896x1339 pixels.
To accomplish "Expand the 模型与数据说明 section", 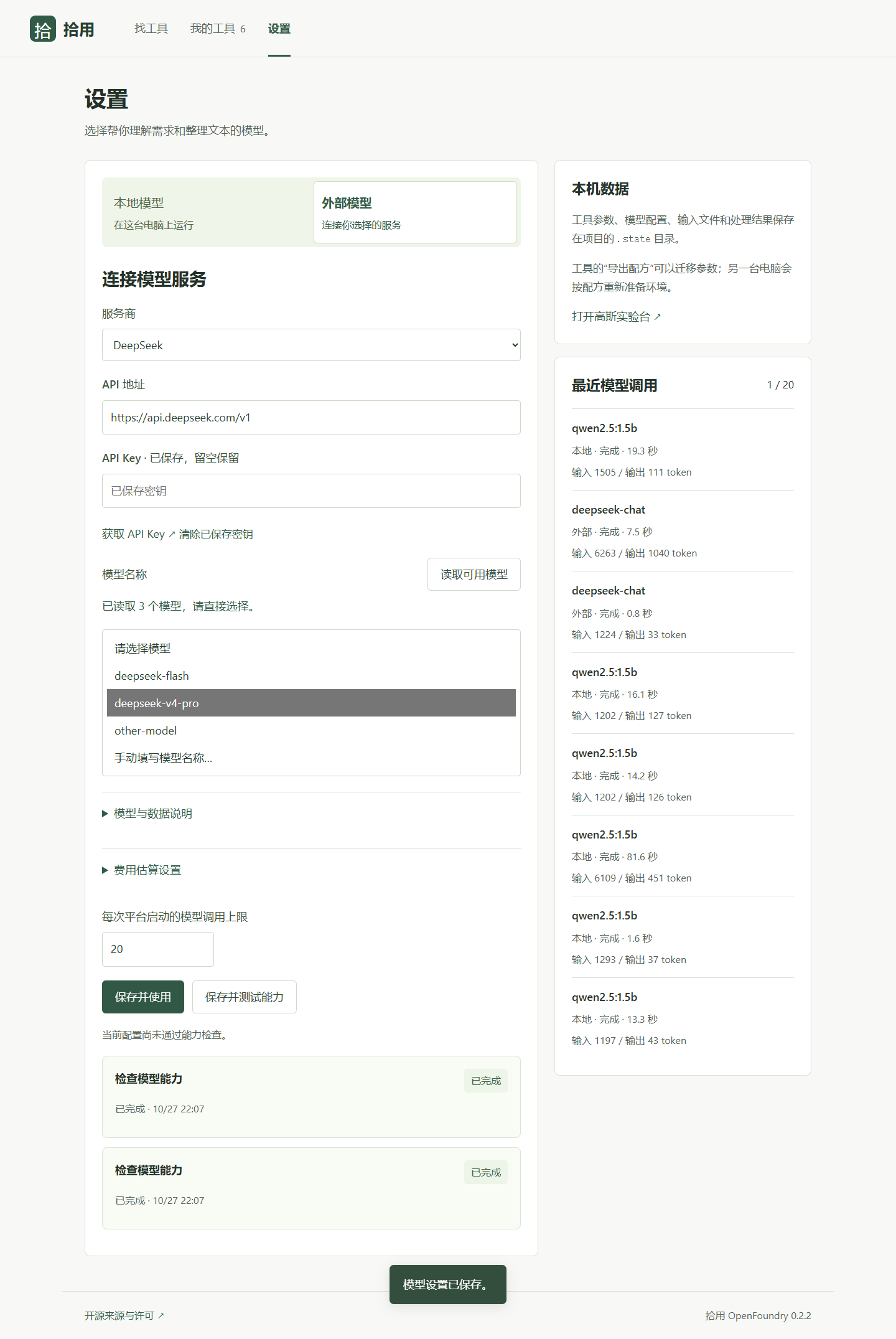I will tap(147, 813).
